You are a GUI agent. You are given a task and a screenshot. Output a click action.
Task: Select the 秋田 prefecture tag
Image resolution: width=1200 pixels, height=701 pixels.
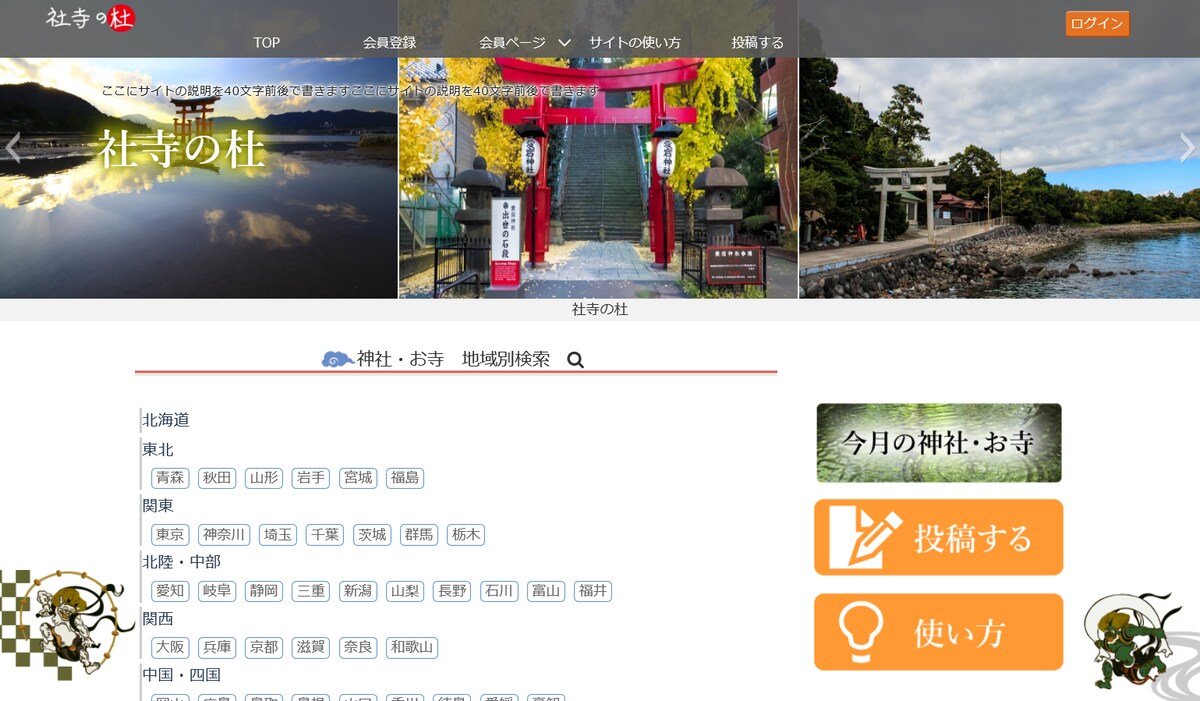[217, 478]
